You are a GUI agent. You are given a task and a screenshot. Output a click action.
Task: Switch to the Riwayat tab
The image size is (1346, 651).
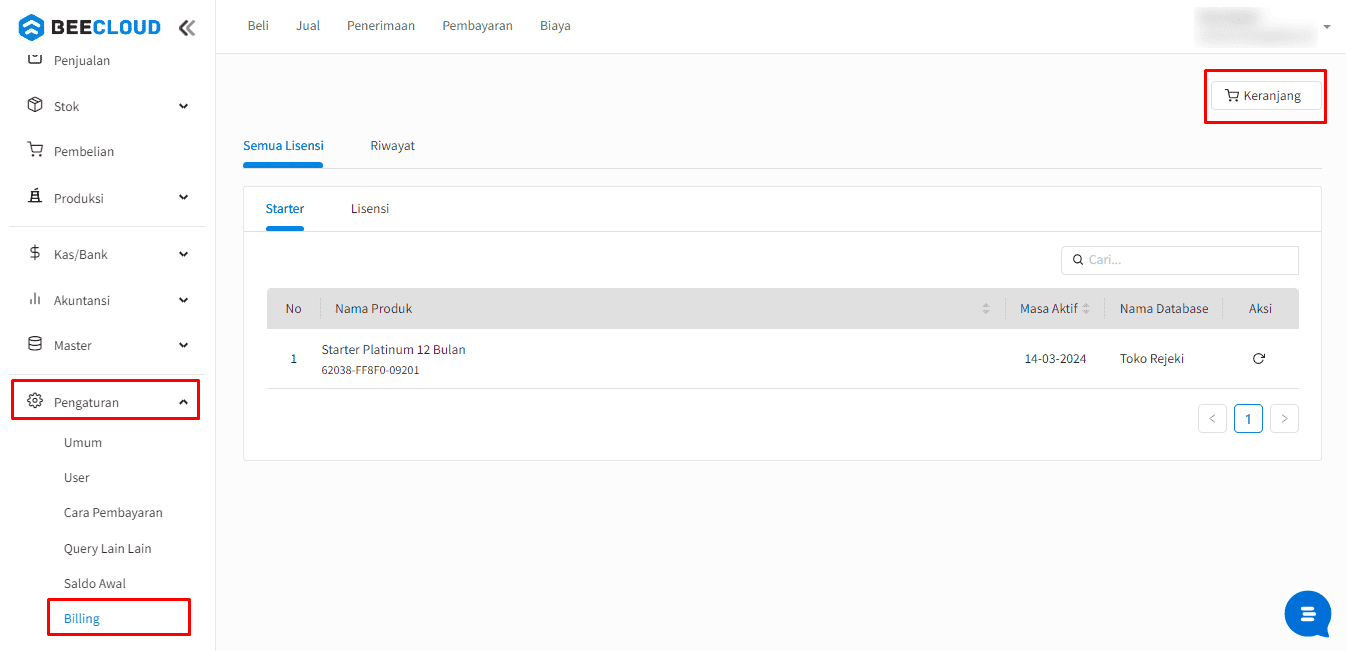392,146
